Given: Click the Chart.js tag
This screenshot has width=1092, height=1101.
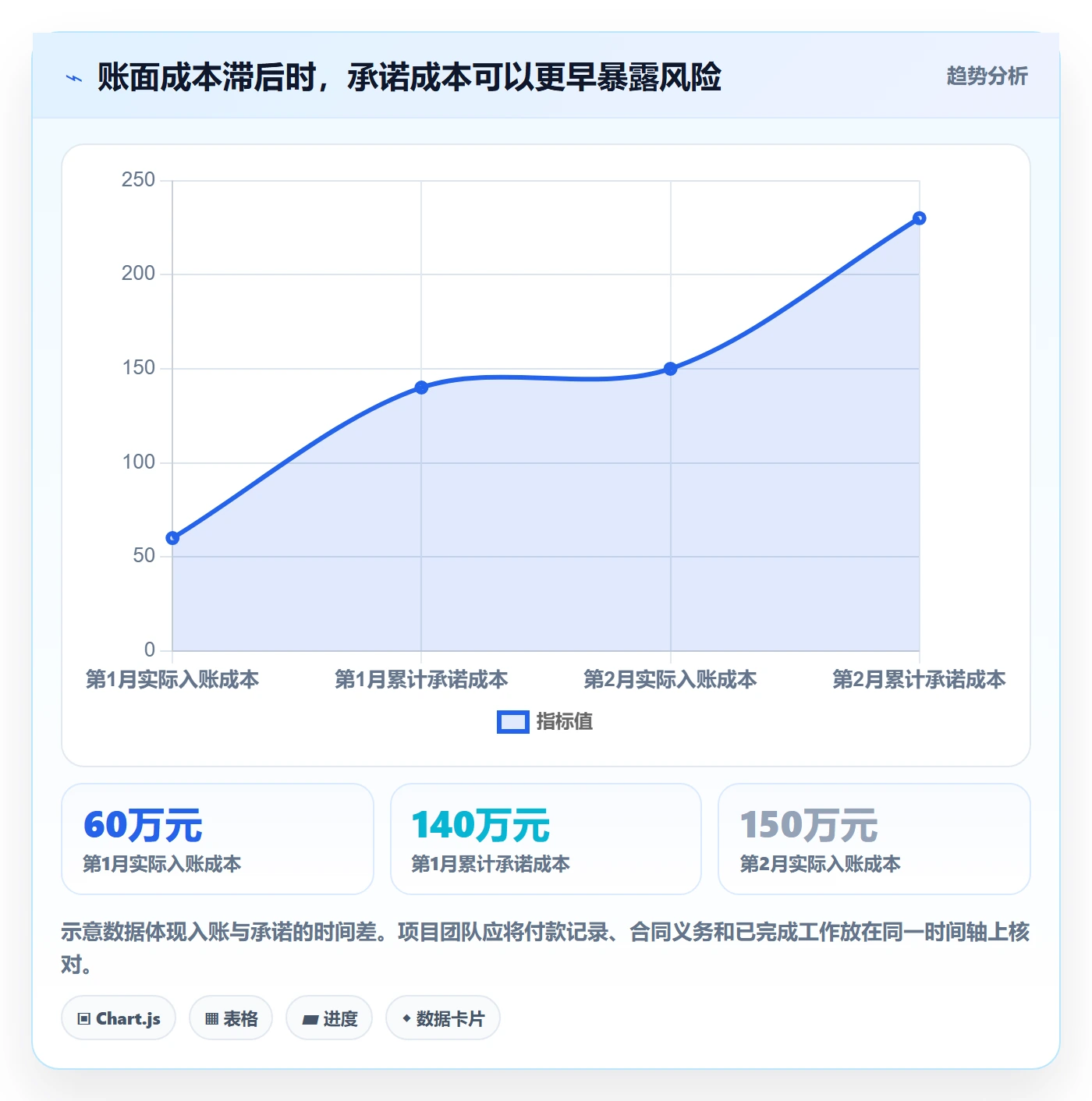Looking at the screenshot, I should click(x=119, y=1018).
